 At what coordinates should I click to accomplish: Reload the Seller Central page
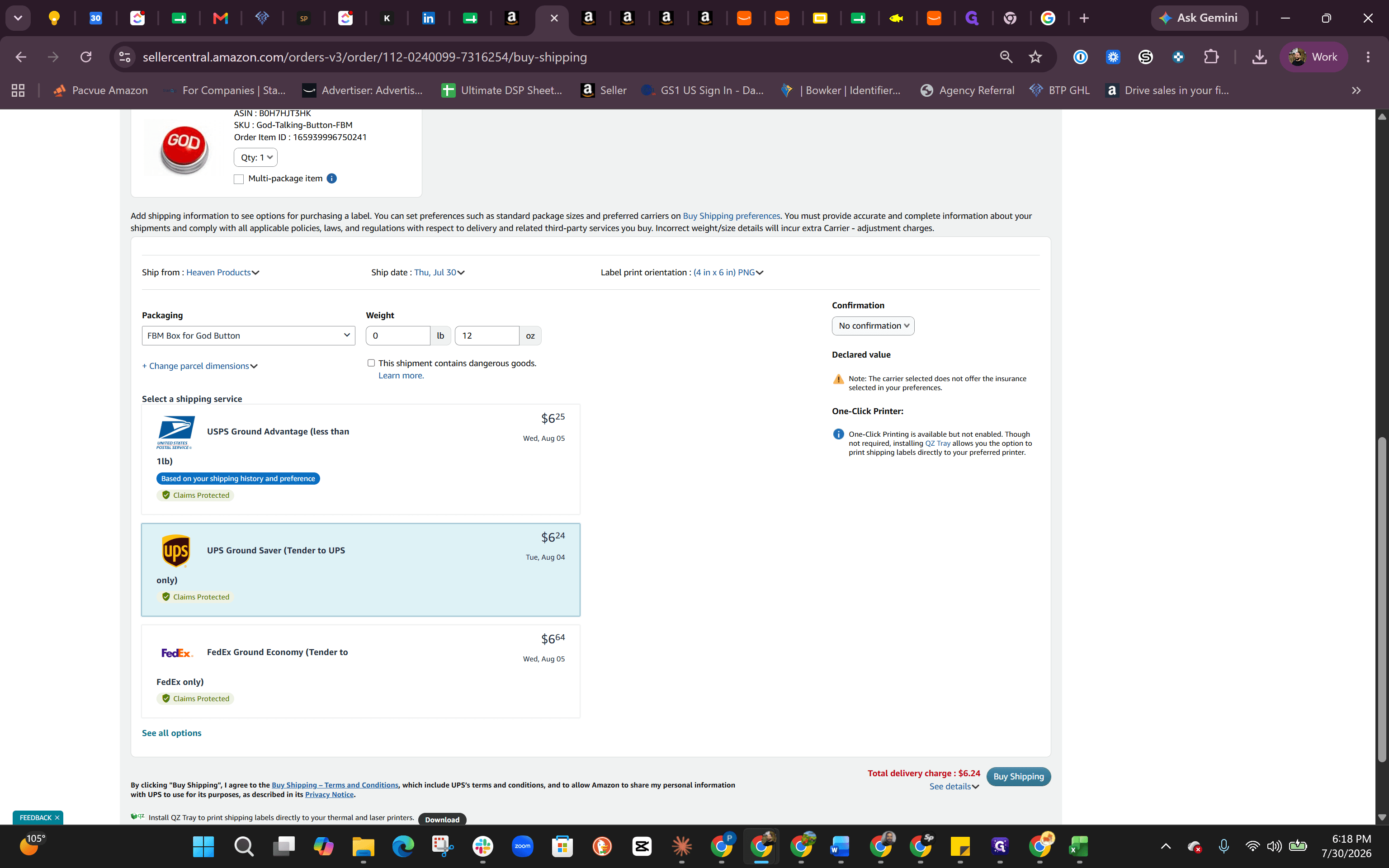(x=86, y=57)
